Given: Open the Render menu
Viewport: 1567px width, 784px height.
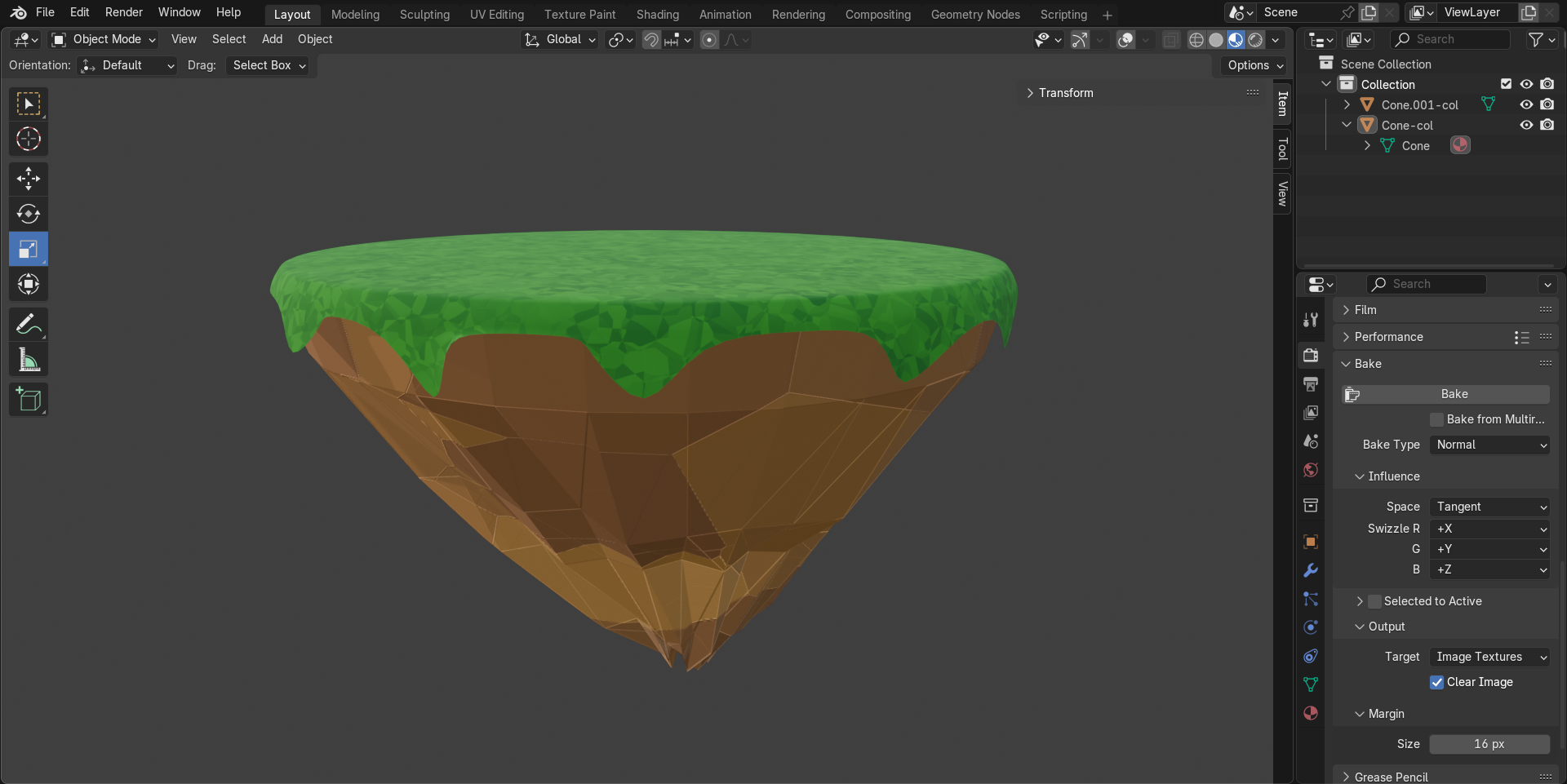Looking at the screenshot, I should tap(123, 12).
